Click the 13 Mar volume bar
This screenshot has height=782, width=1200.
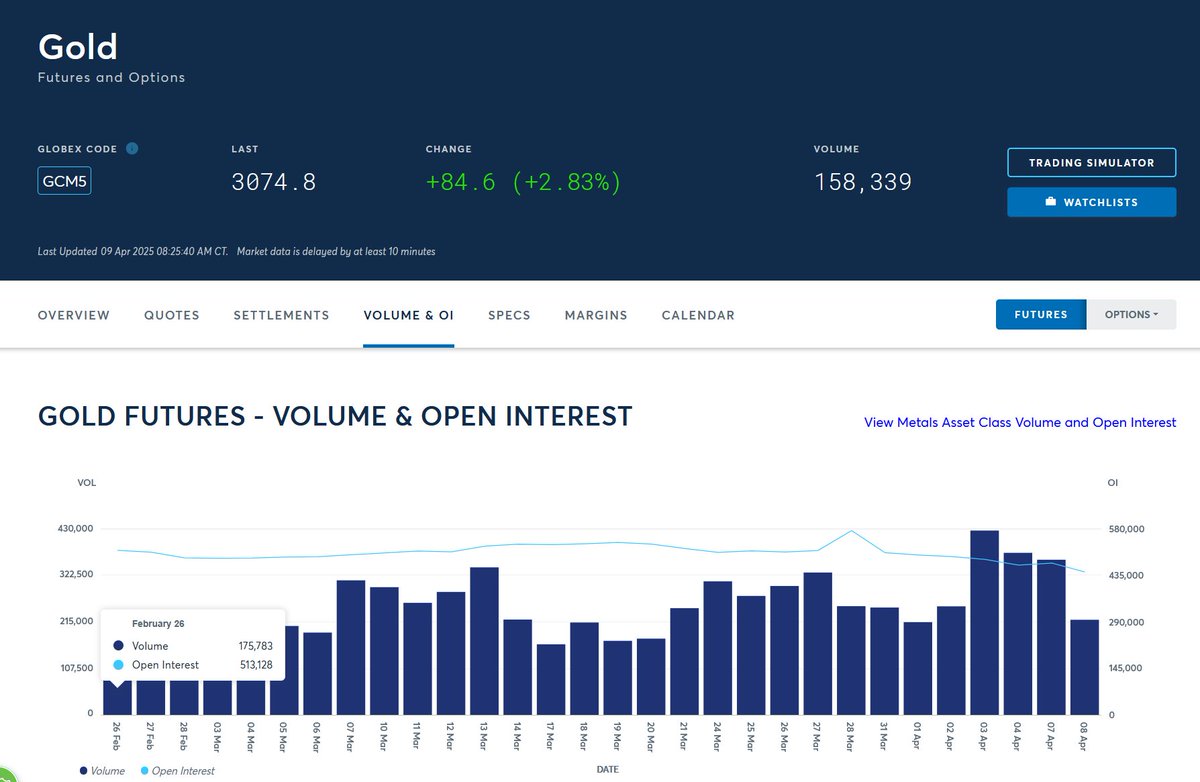click(484, 640)
